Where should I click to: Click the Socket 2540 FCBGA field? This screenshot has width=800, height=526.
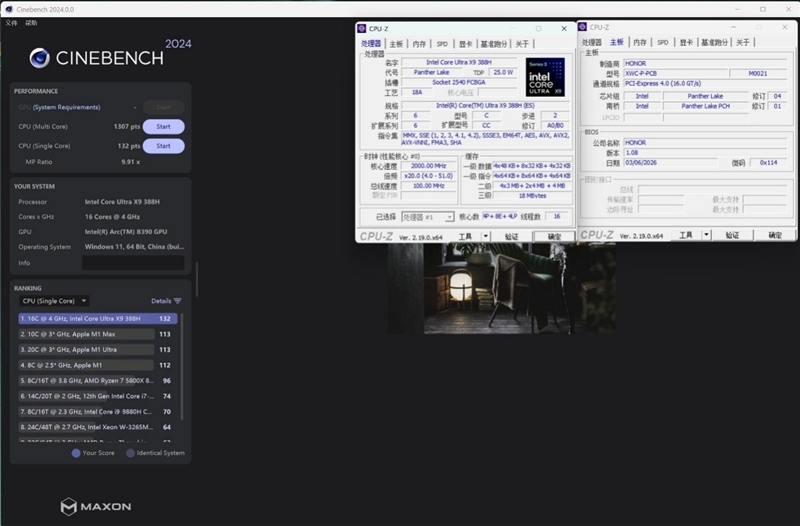(459, 83)
